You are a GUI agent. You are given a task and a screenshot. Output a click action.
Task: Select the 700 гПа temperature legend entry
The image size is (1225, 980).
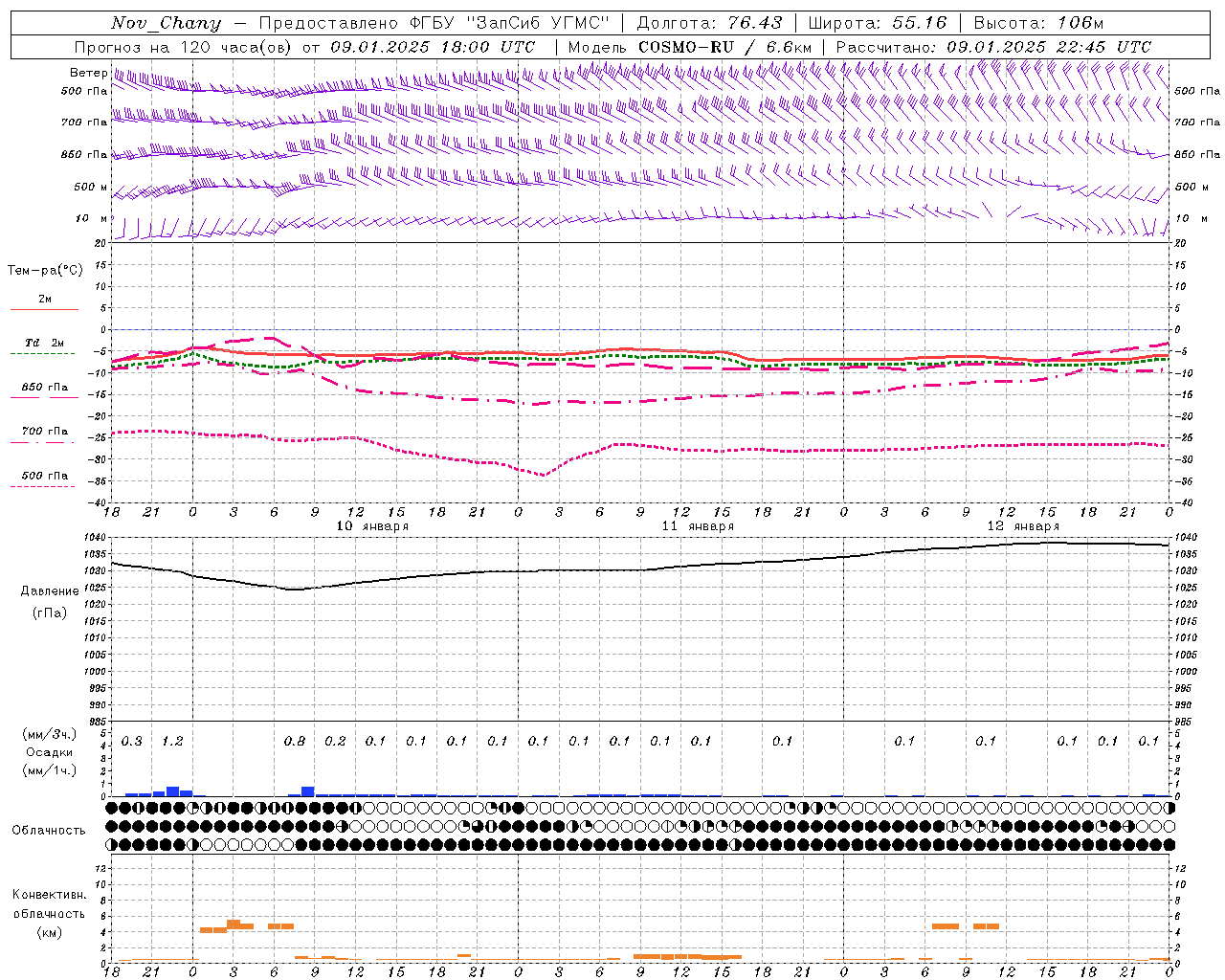pyautogui.click(x=45, y=431)
